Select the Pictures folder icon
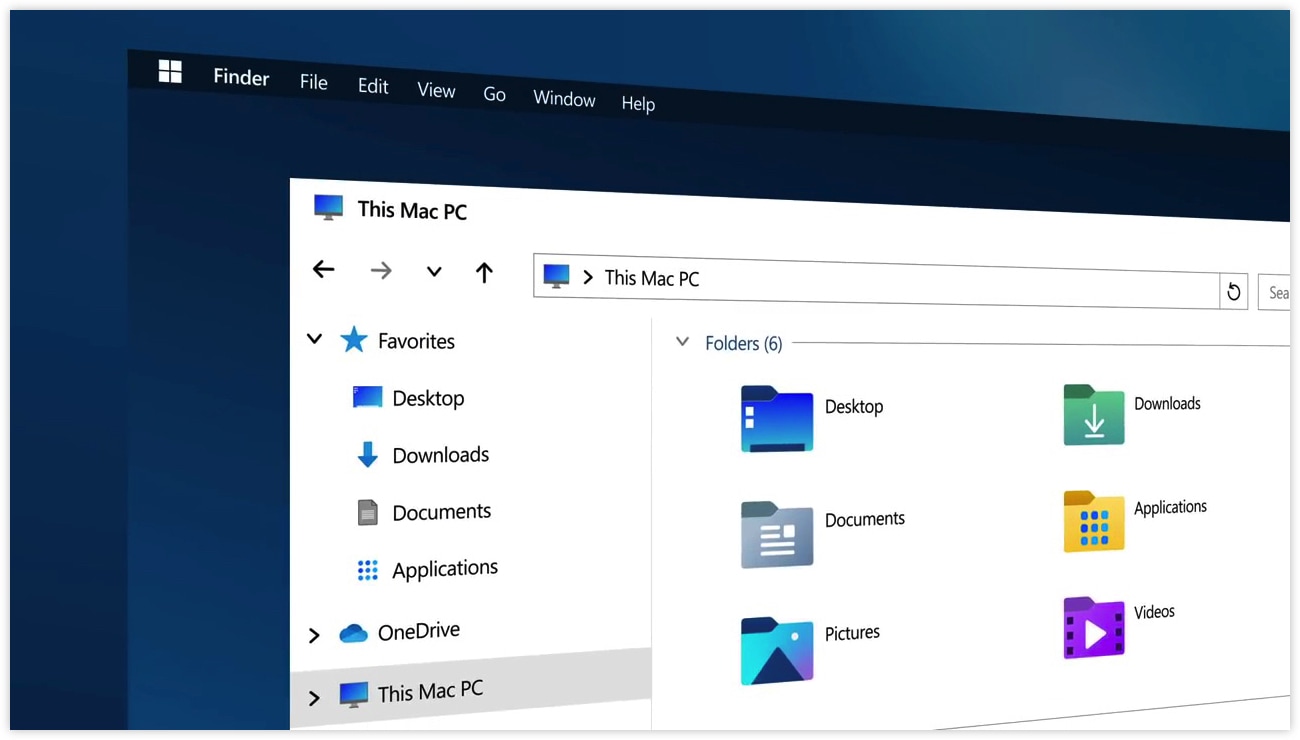This screenshot has width=1300, height=740. coord(777,651)
